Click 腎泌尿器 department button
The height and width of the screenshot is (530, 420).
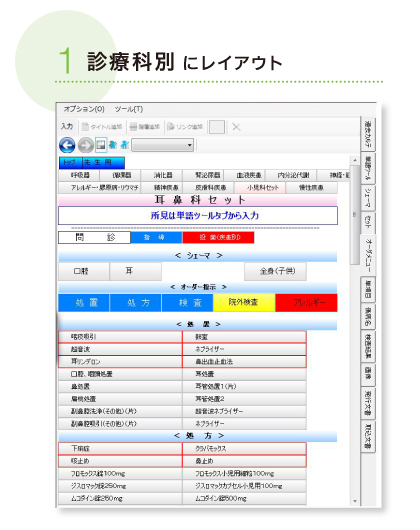pos(203,175)
